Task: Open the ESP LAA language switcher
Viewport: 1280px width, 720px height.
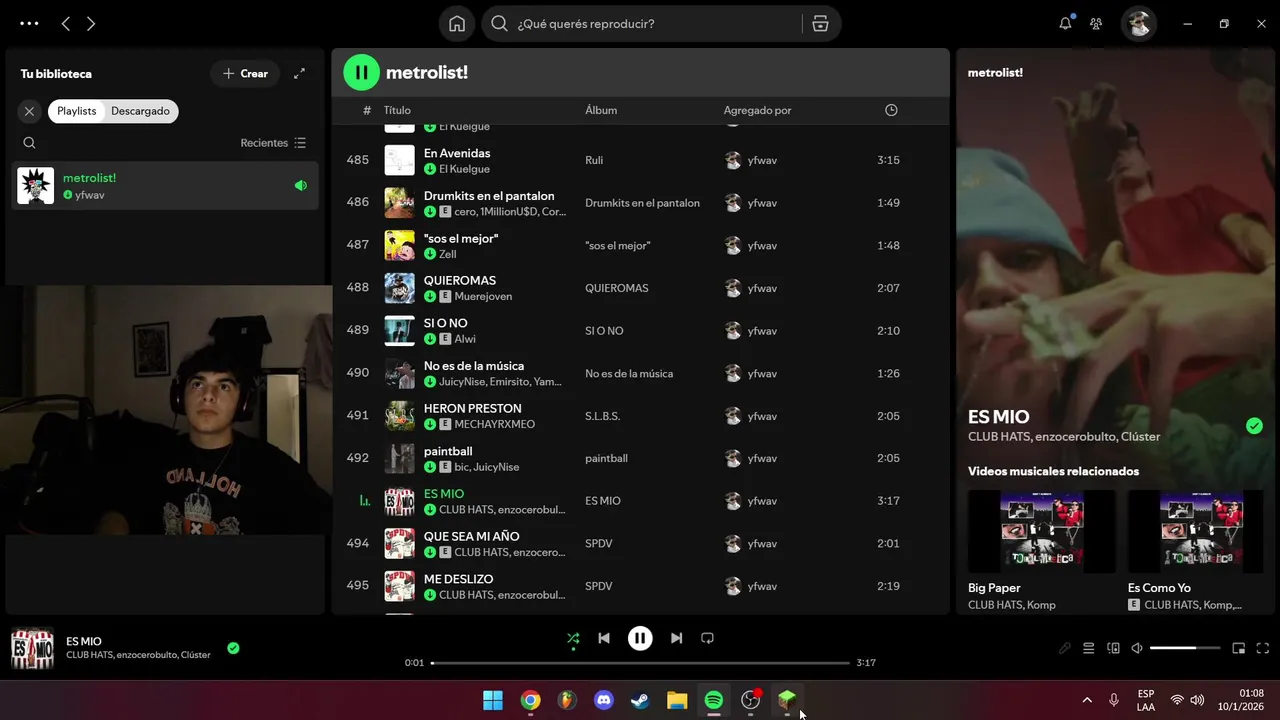Action: tap(1146, 700)
